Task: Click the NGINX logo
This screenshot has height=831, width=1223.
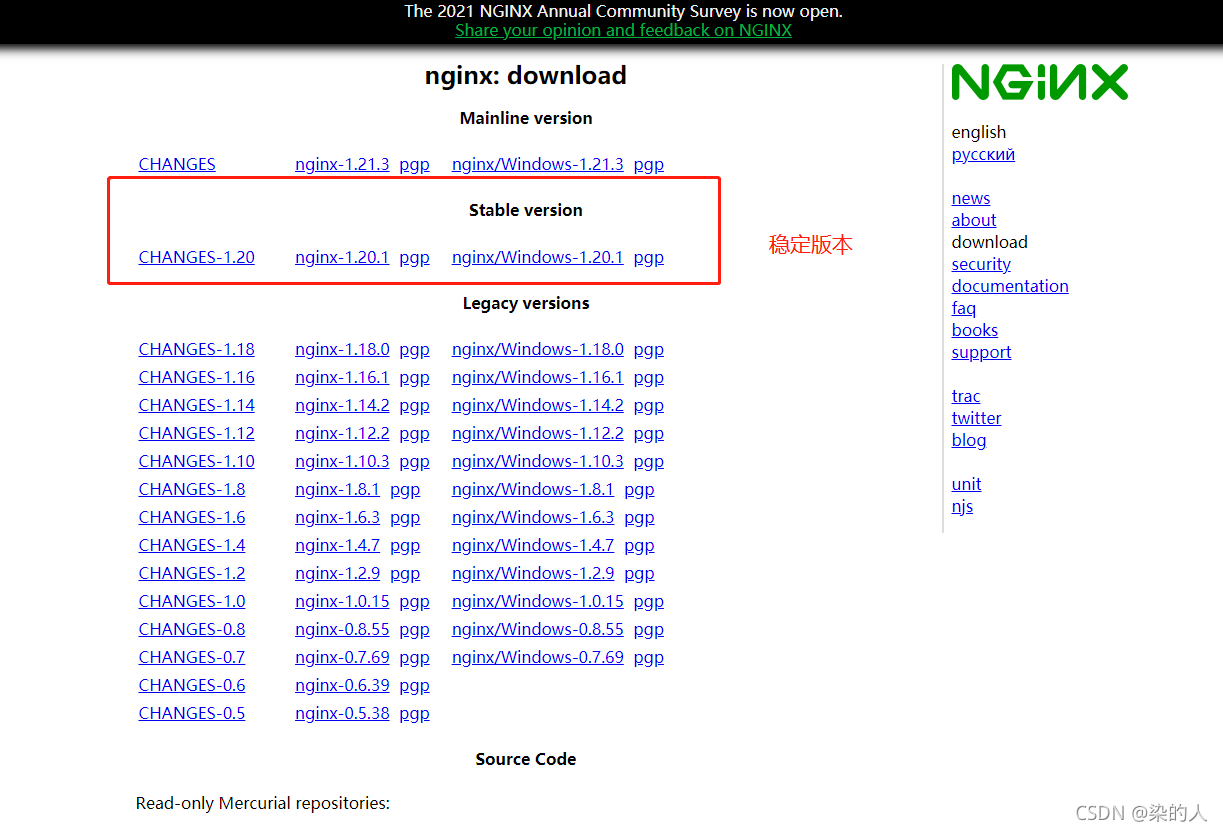Action: tap(1039, 82)
